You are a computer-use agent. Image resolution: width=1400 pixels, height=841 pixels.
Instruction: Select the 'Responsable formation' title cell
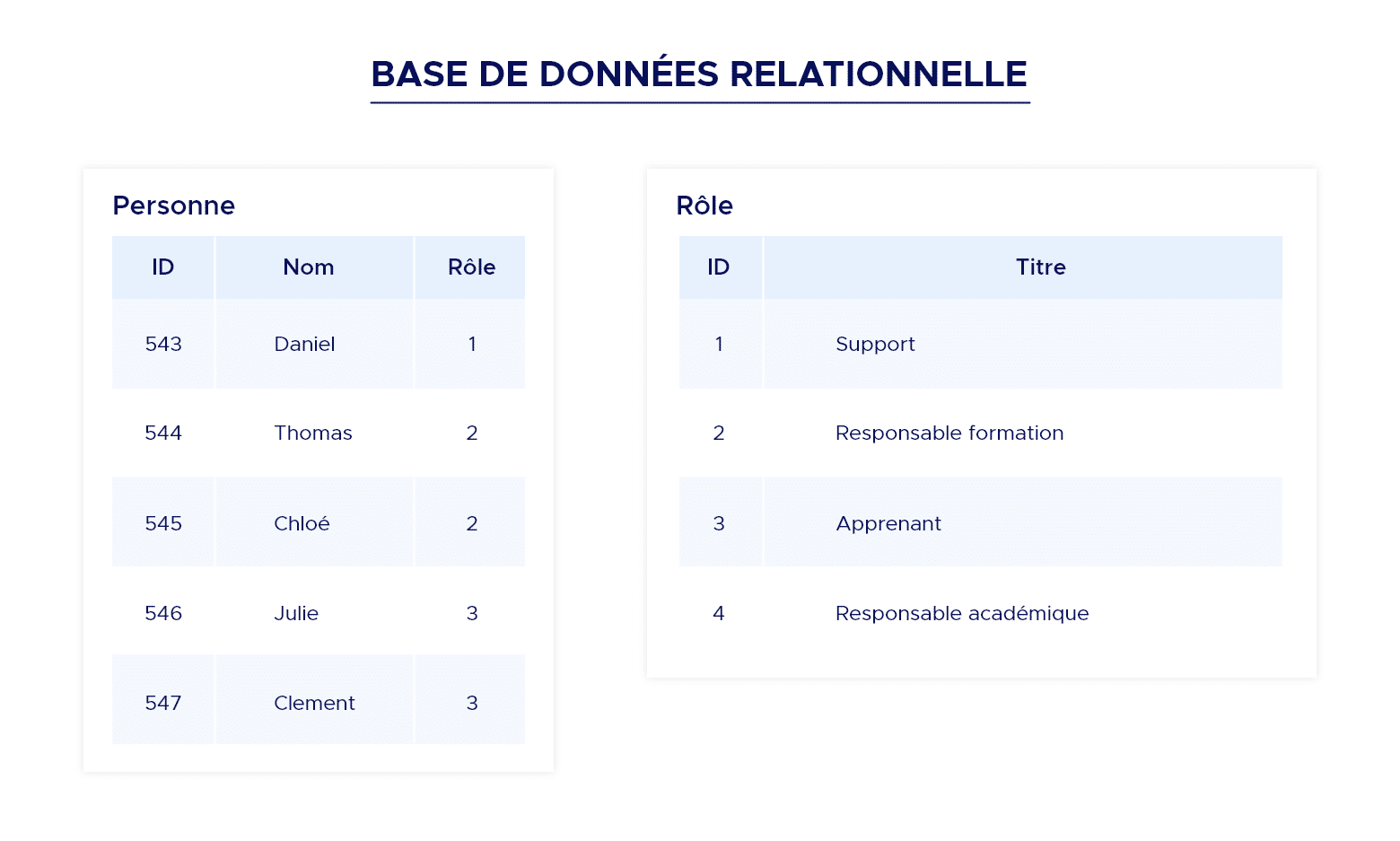pos(949,434)
